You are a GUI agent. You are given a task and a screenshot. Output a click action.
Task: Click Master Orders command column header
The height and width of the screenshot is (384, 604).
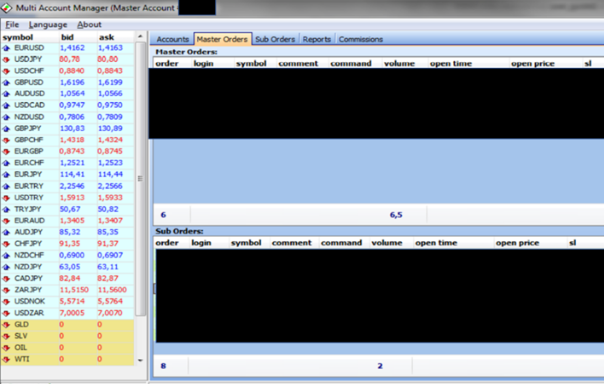[x=351, y=64]
